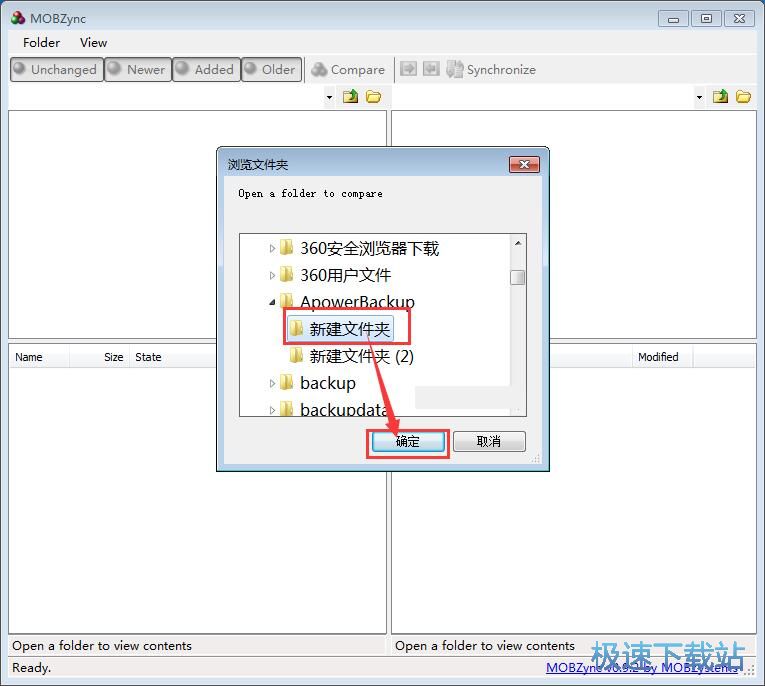Go up a folder in left pane

click(350, 97)
